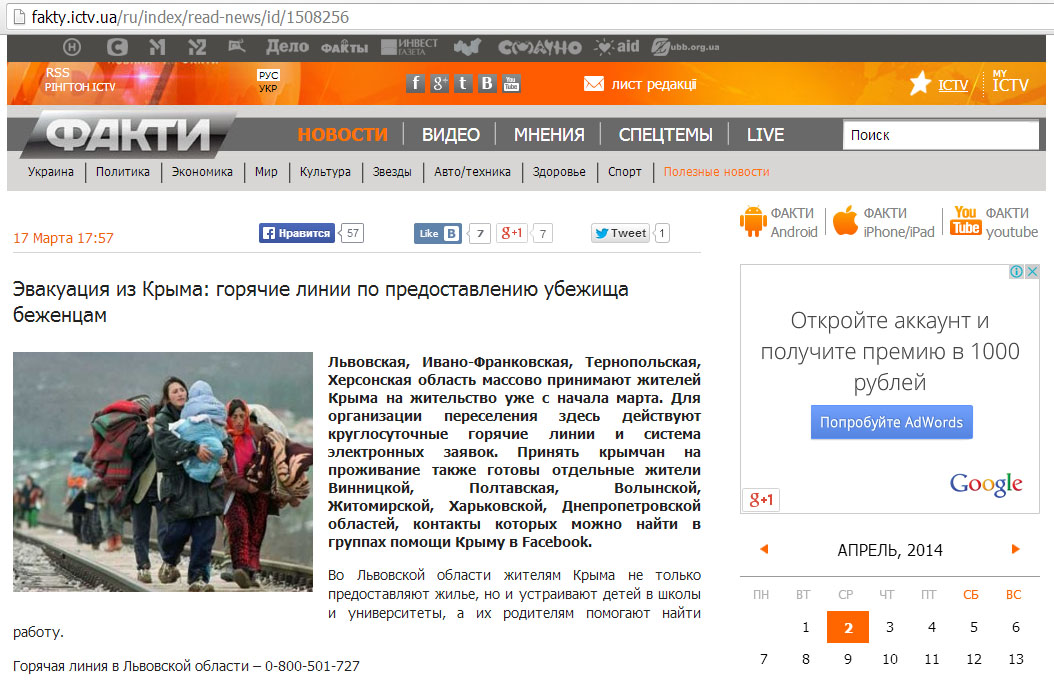The image size is (1054, 681).
Task: Switch site language to РУС
Action: 268,75
